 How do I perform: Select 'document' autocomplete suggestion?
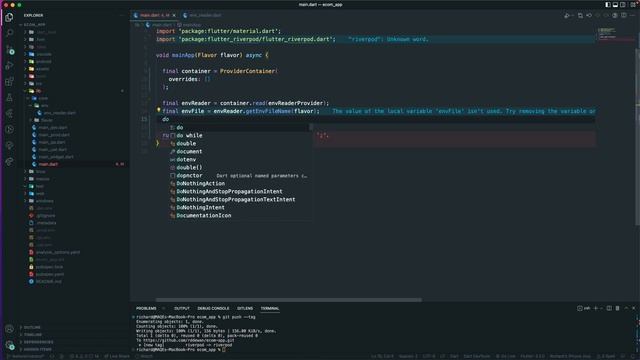[241, 151]
